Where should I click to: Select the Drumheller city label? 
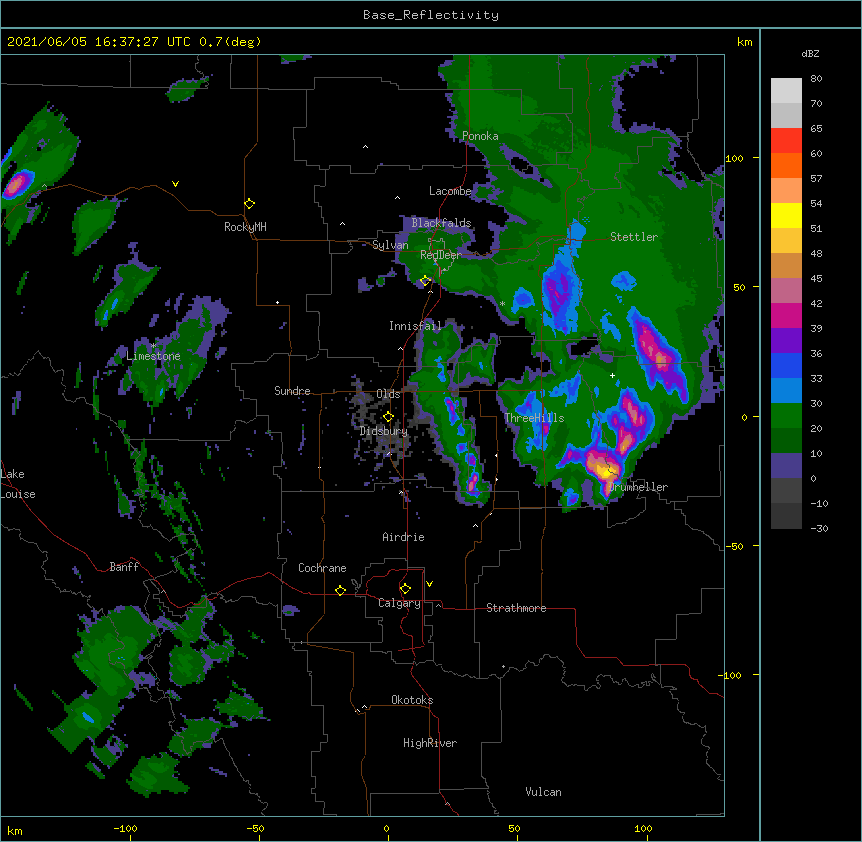point(638,487)
